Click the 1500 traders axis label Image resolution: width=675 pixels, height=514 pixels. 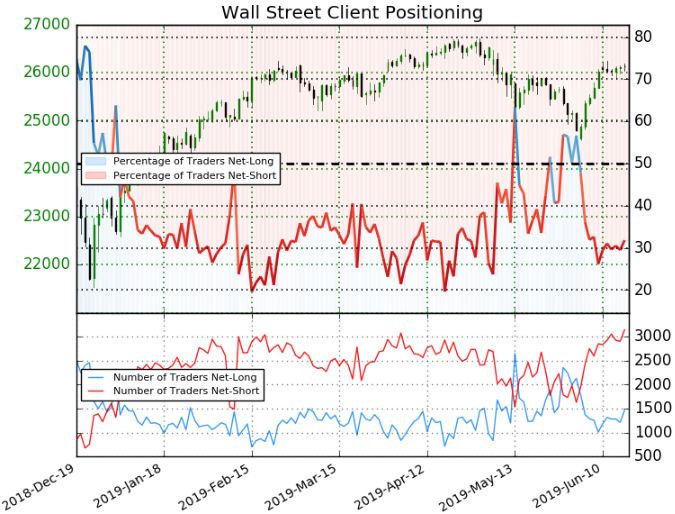pos(653,408)
